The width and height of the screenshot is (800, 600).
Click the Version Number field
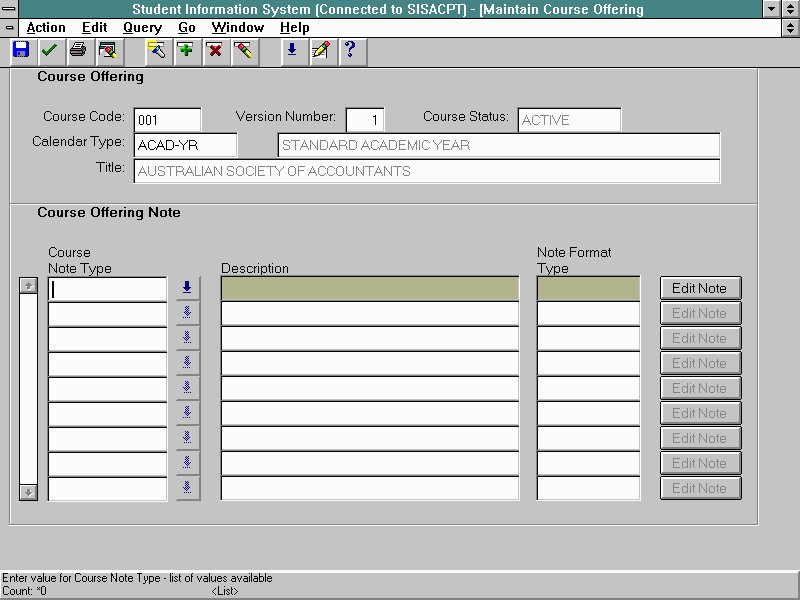coord(364,120)
